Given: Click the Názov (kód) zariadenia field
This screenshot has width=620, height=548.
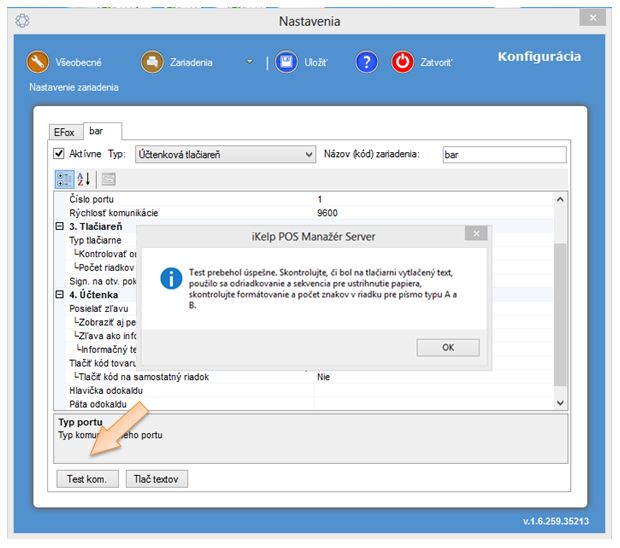Looking at the screenshot, I should [x=503, y=155].
